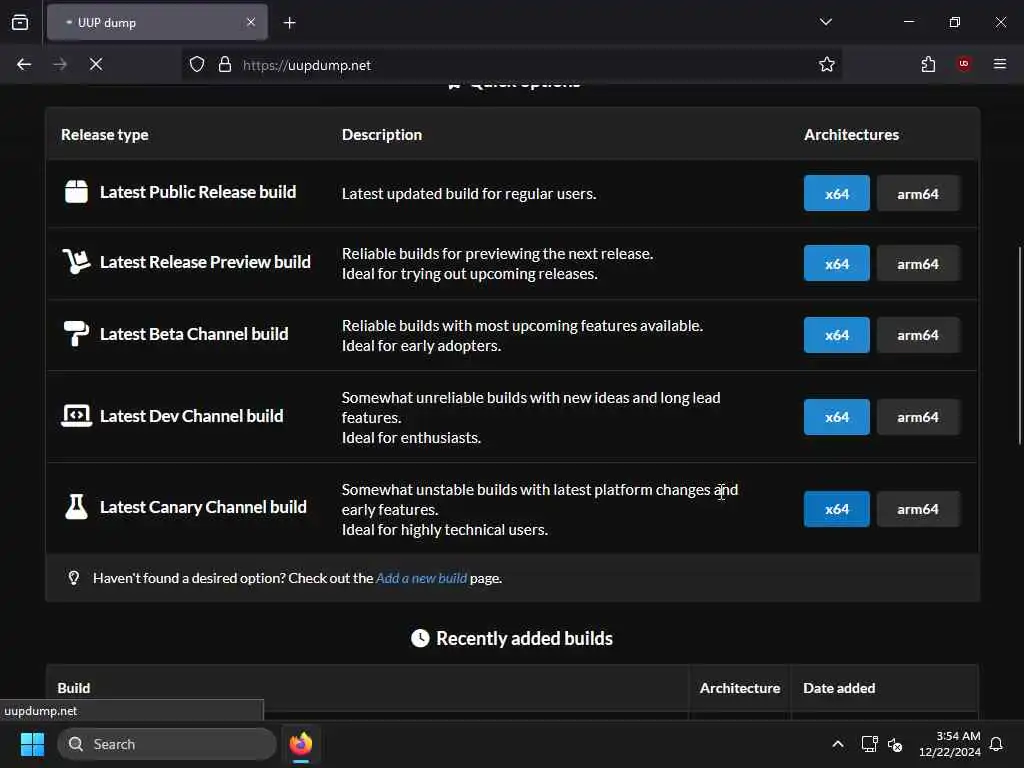Viewport: 1024px width, 768px height.
Task: Click Latest Release Preview build title
Action: pos(205,262)
